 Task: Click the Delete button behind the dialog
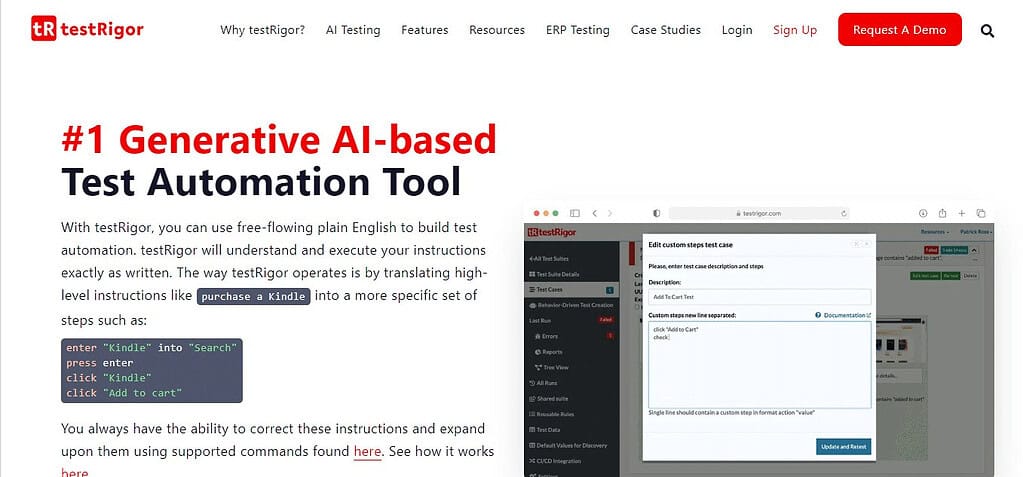[970, 276]
